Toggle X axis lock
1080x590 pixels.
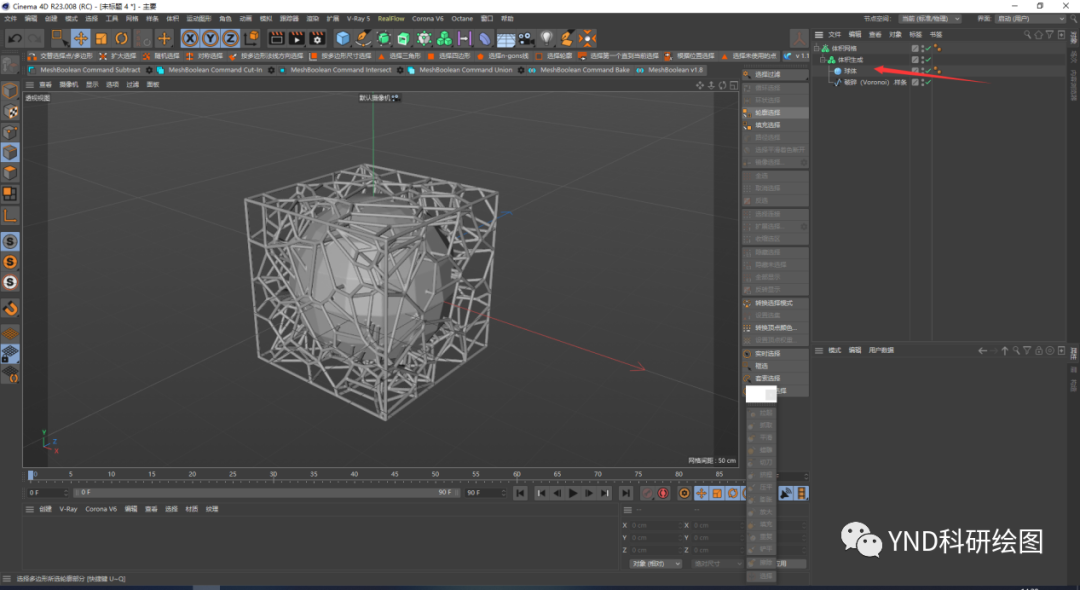coord(190,39)
